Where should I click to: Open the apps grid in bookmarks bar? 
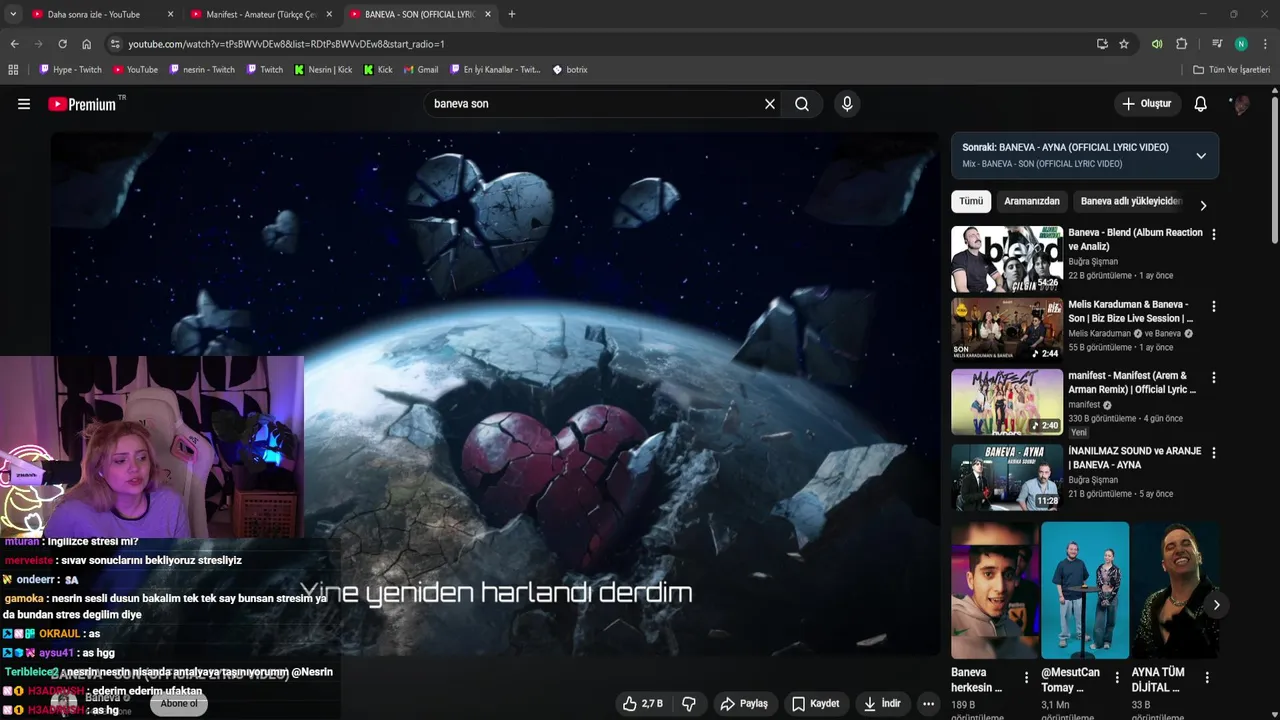pyautogui.click(x=13, y=70)
